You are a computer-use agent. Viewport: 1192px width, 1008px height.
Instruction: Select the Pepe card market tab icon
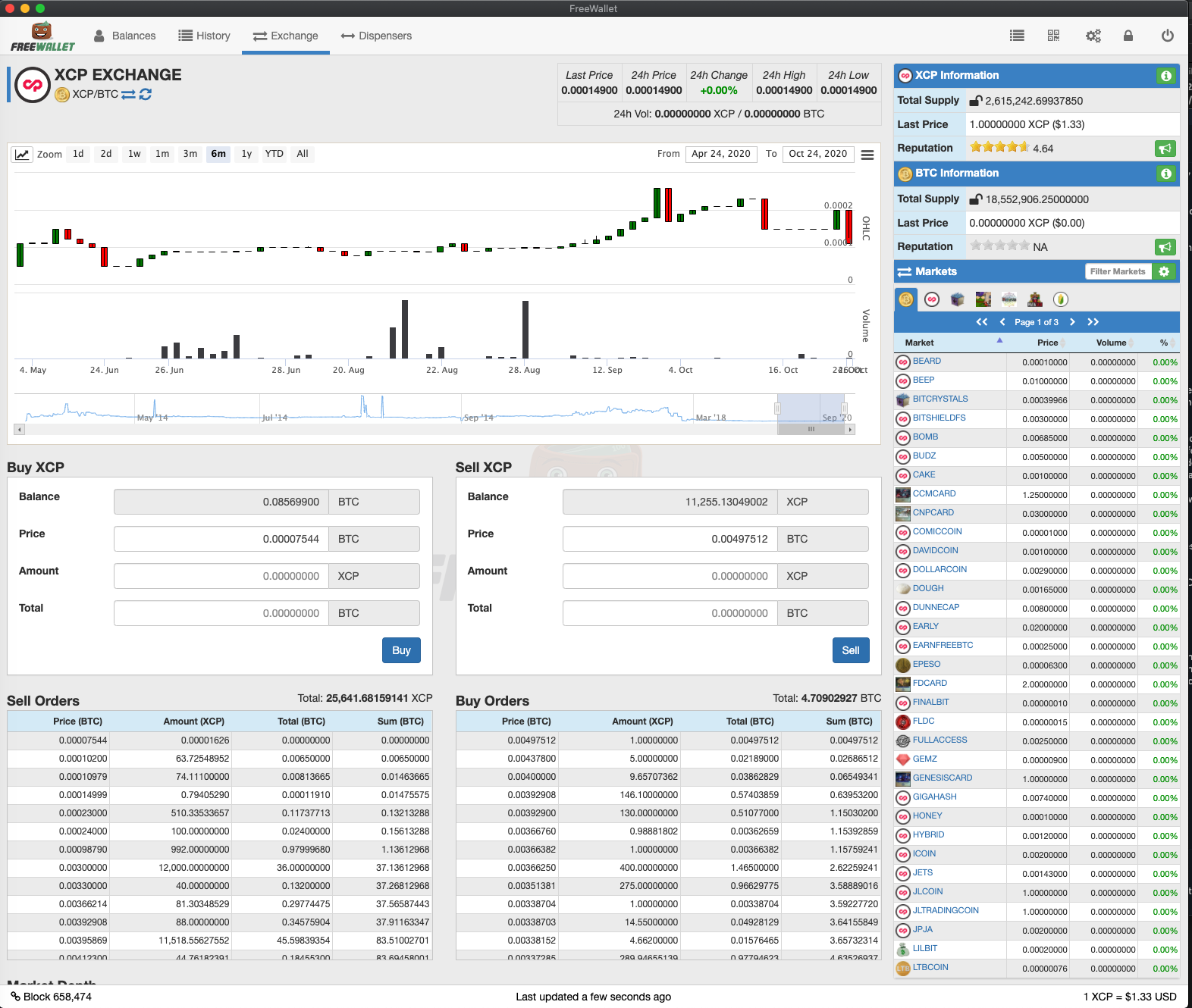pos(983,299)
